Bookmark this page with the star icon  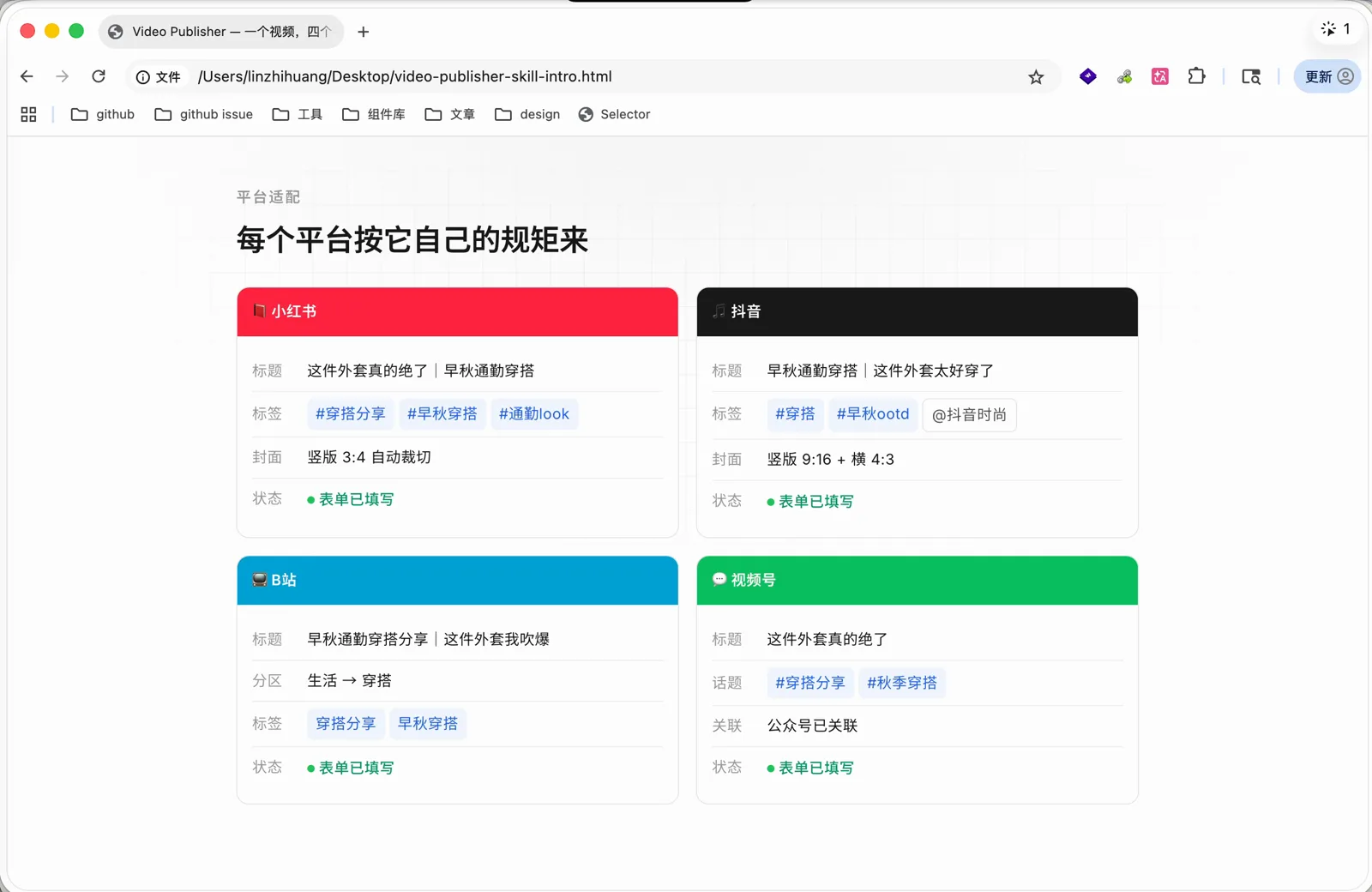[1036, 77]
